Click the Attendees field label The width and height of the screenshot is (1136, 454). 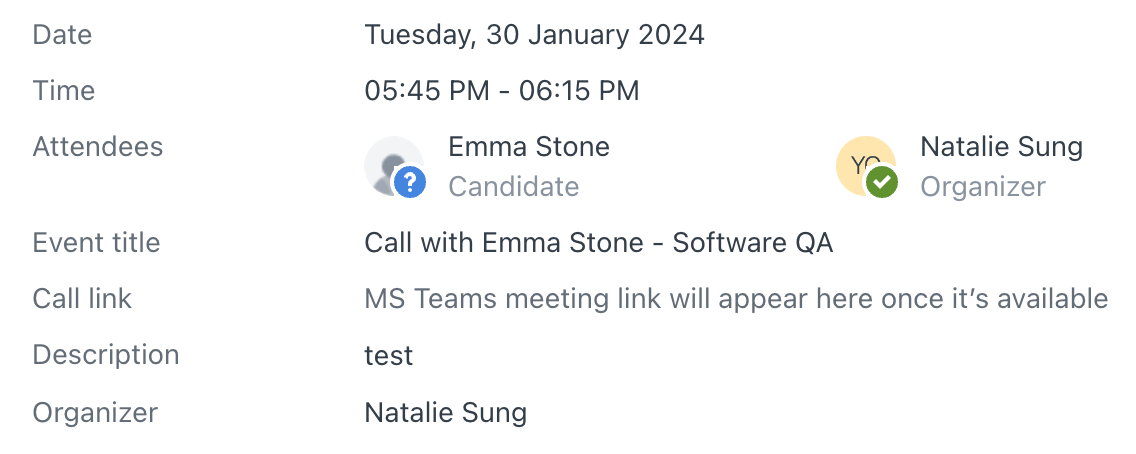98,147
